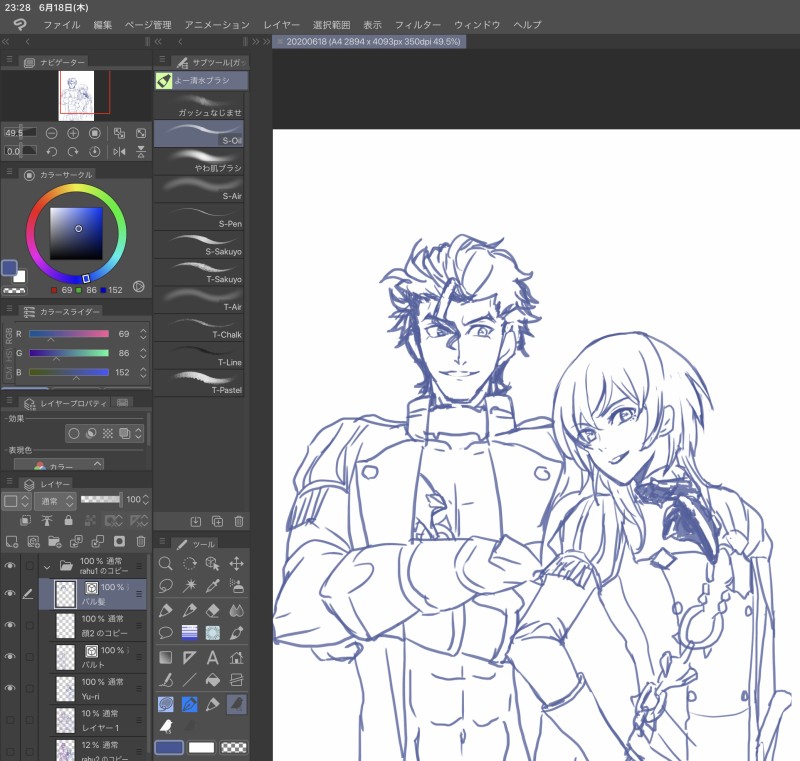Open the blending mode 通常 dropdown
The height and width of the screenshot is (761, 800).
55,501
